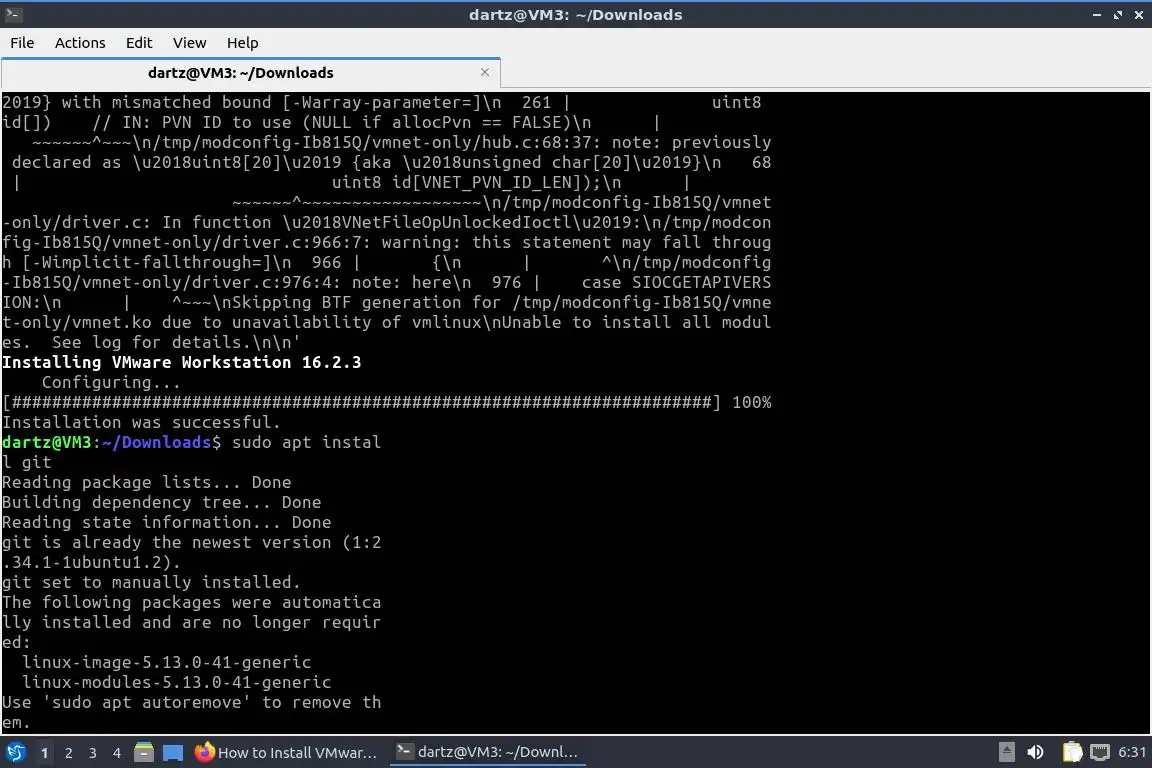Screen dimensions: 1152x768
Task: Click the Firefox icon in taskbar
Action: pyautogui.click(x=204, y=752)
